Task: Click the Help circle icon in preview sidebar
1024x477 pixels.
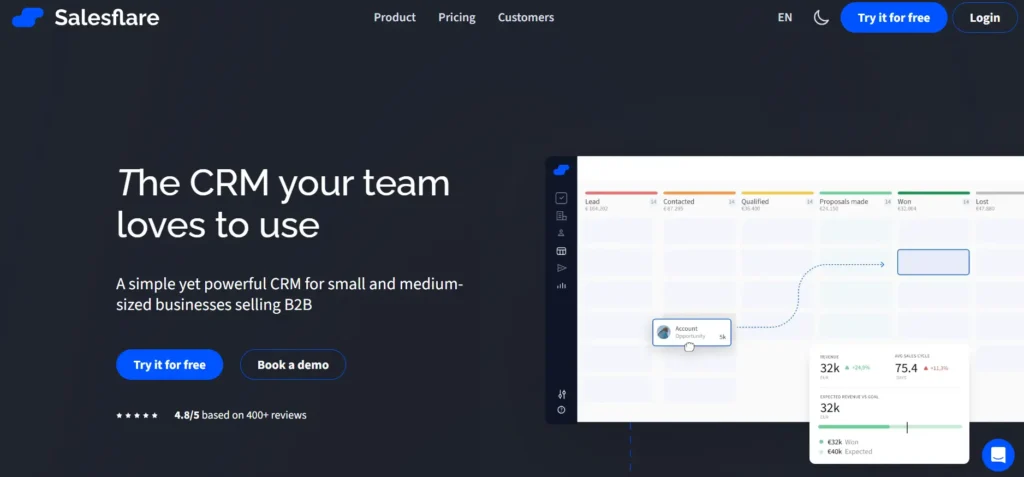Action: [561, 410]
